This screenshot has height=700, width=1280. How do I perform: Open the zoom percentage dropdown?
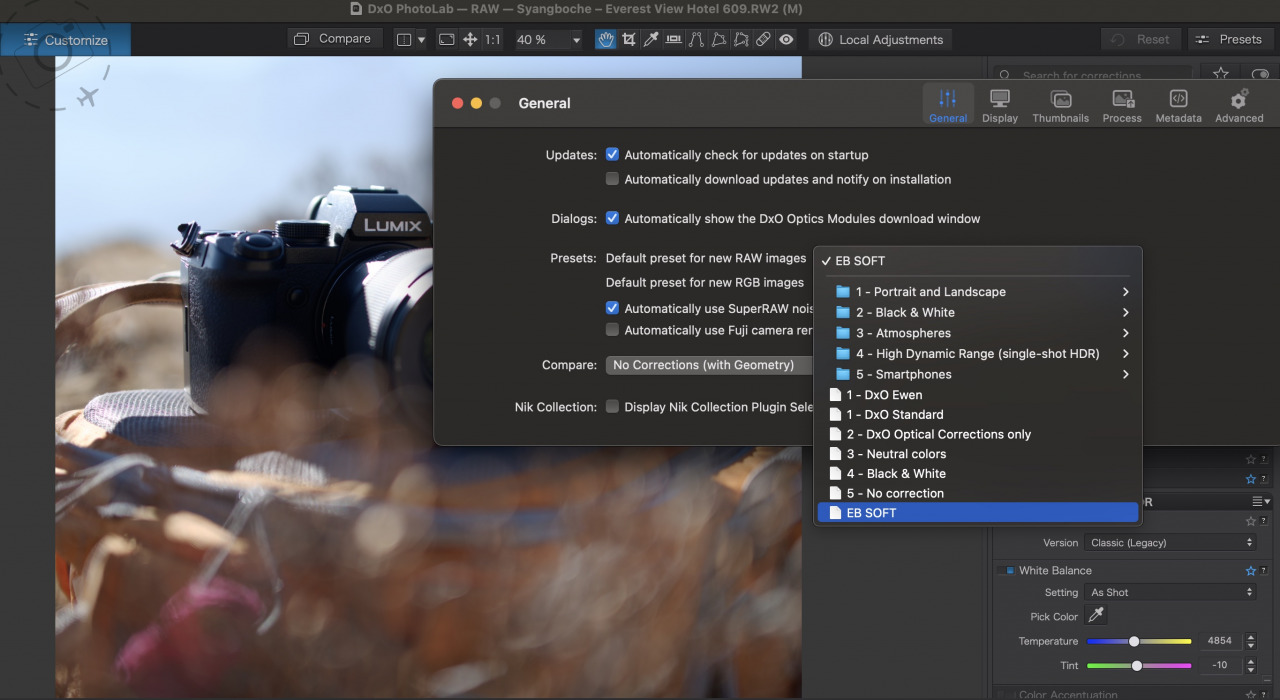[x=574, y=39]
